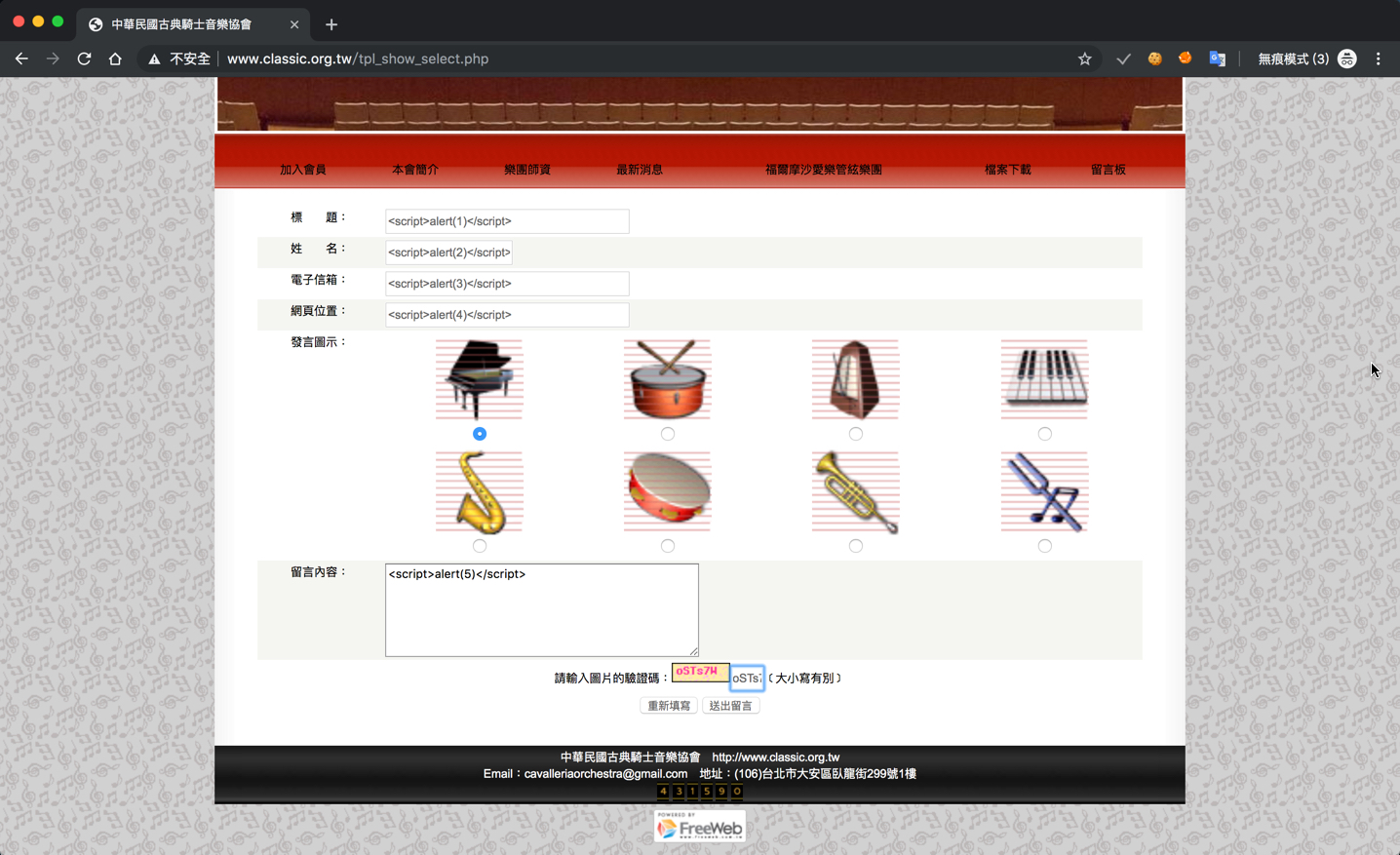Select radio button under trumpet
This screenshot has height=855, width=1400.
pyautogui.click(x=856, y=546)
